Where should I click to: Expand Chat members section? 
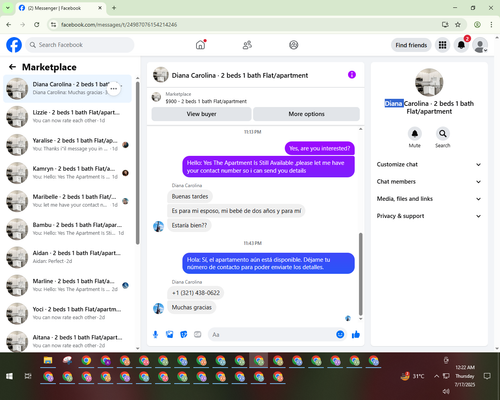point(429,182)
